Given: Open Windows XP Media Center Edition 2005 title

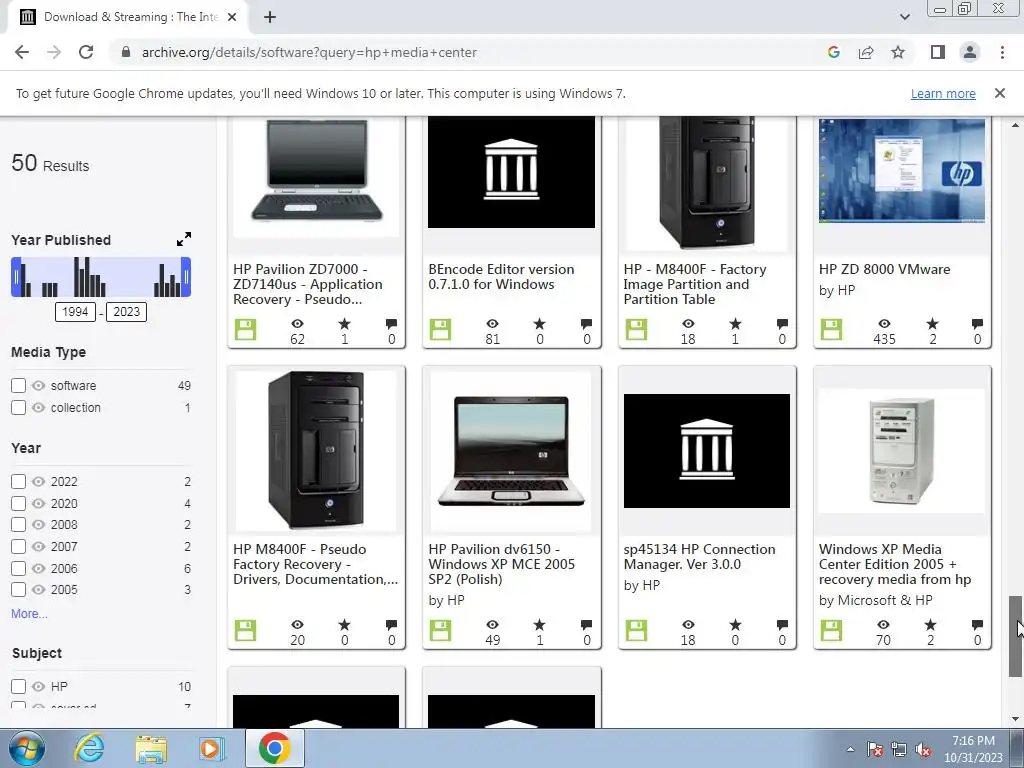Looking at the screenshot, I should point(895,564).
